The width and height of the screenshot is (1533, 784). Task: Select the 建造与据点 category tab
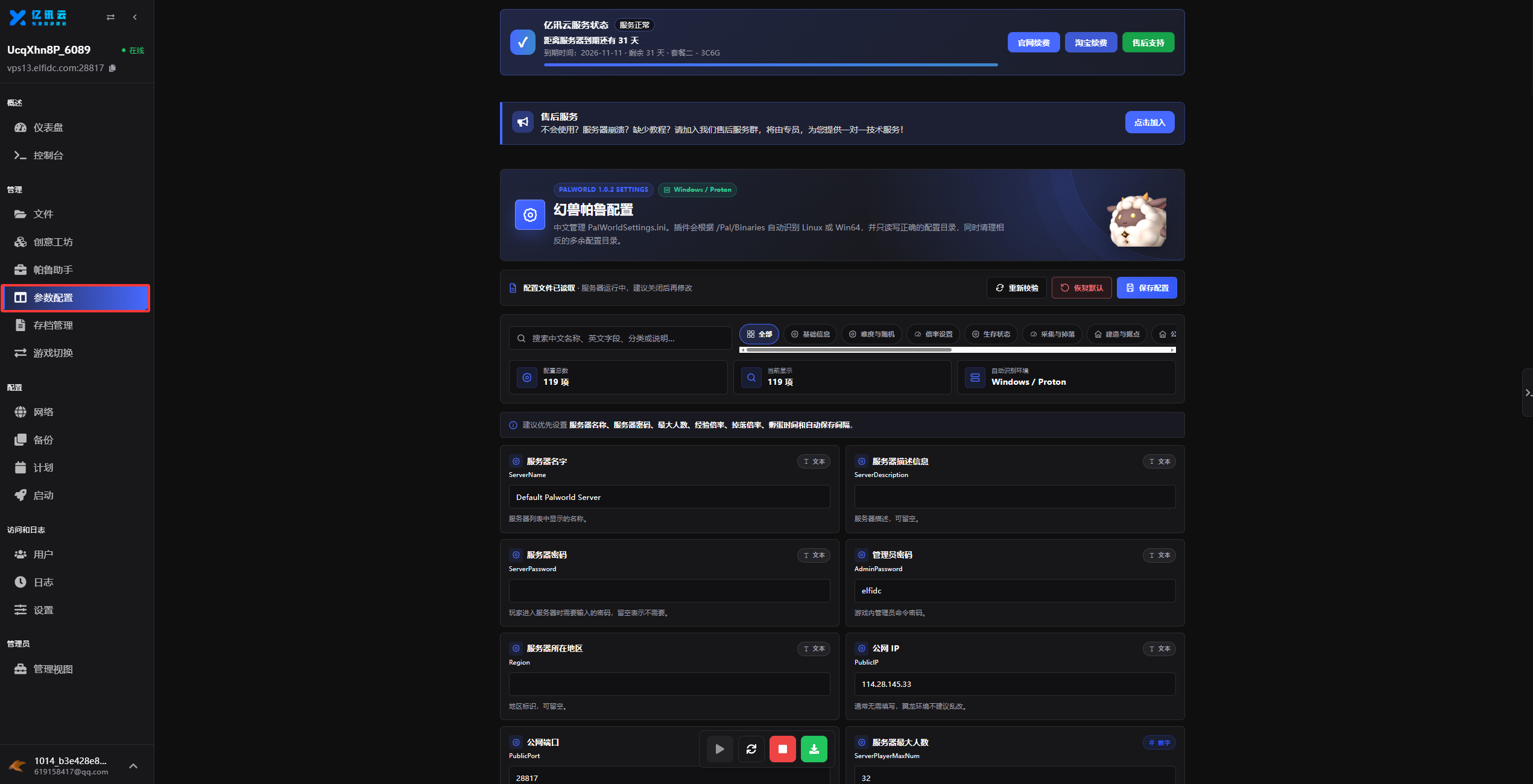1116,334
